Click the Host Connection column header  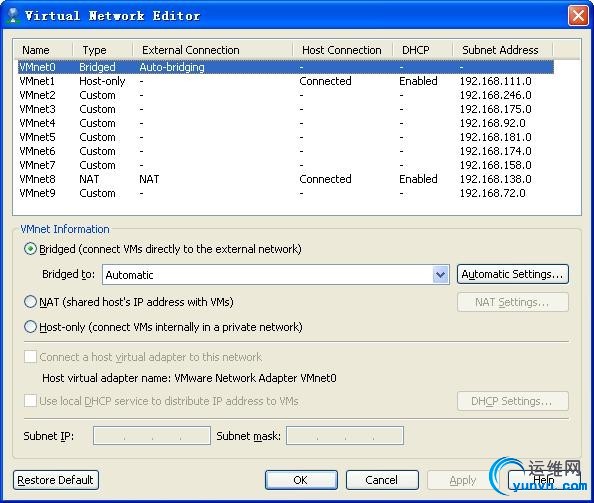342,50
